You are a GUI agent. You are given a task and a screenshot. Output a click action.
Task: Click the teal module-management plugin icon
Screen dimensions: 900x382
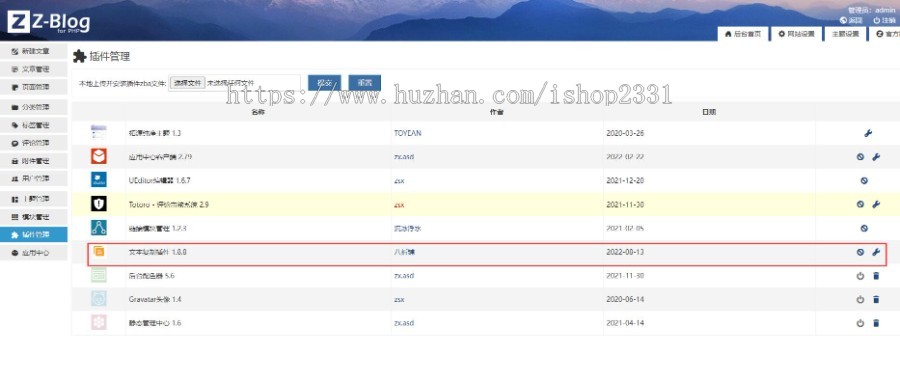[x=99, y=228]
